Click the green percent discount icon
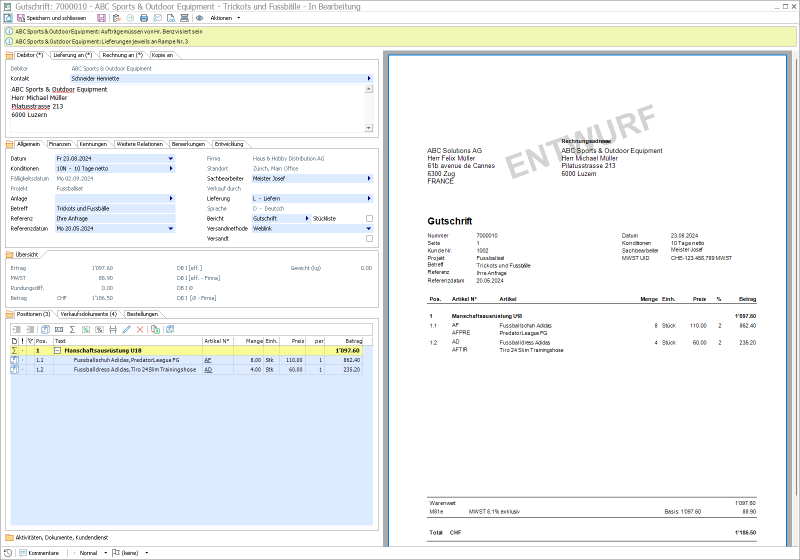The image size is (800, 560). [86, 329]
